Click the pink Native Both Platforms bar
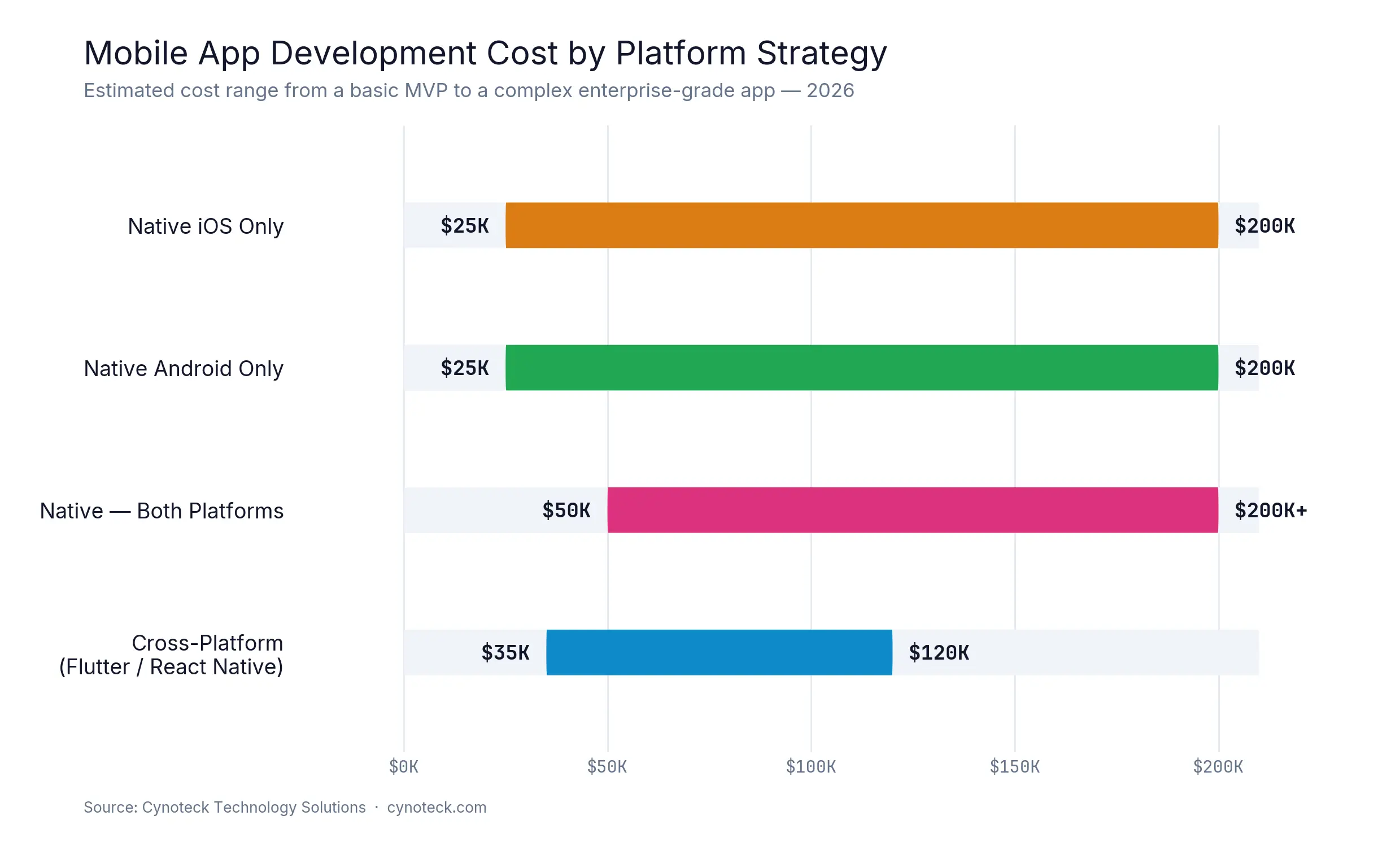This screenshot has width=1400, height=855. tap(913, 509)
